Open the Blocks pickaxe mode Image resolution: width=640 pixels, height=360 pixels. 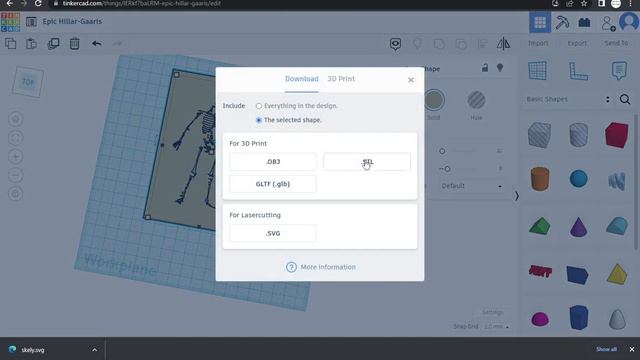click(562, 22)
